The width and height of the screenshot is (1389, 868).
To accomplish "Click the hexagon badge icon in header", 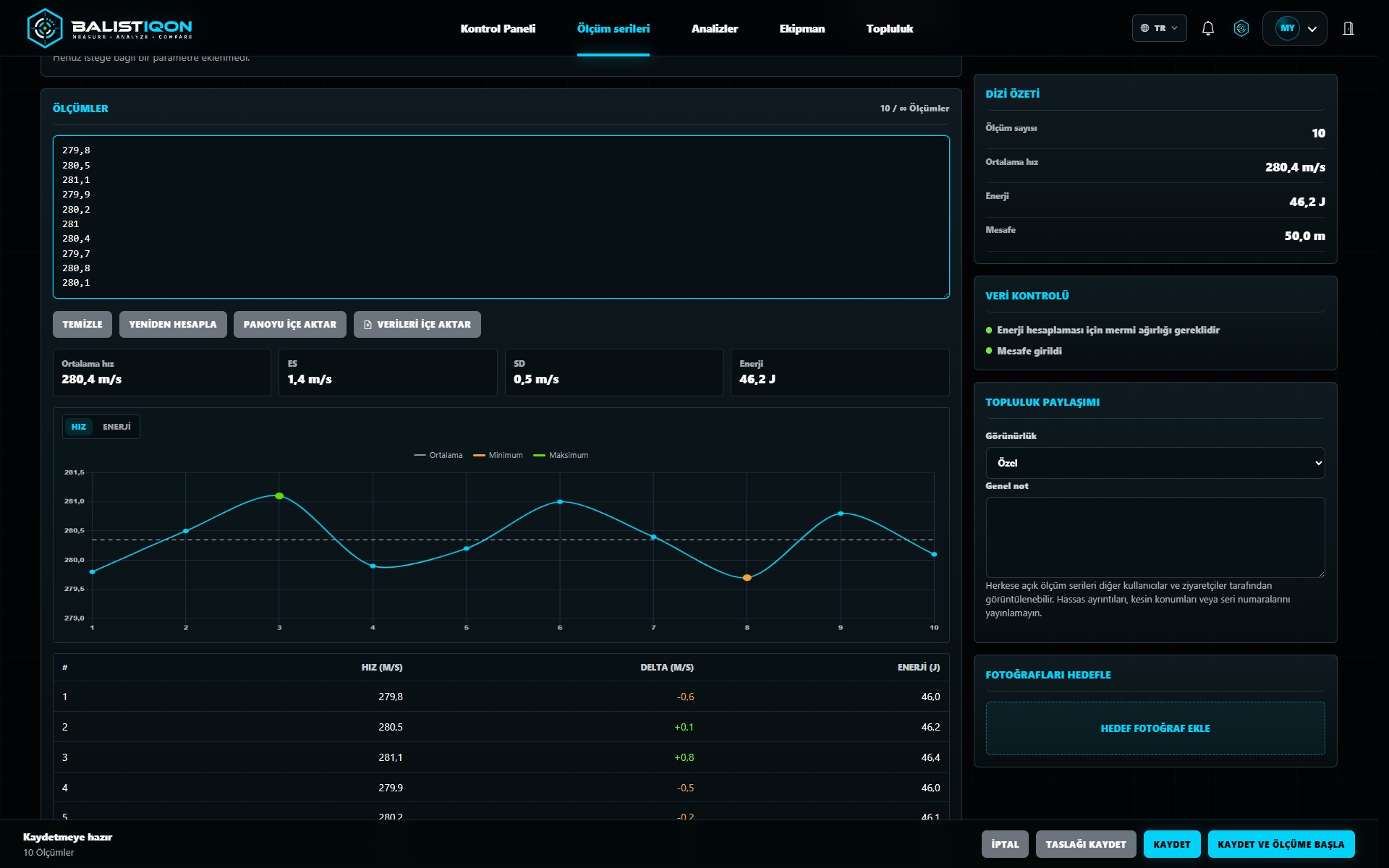I will click(1241, 28).
